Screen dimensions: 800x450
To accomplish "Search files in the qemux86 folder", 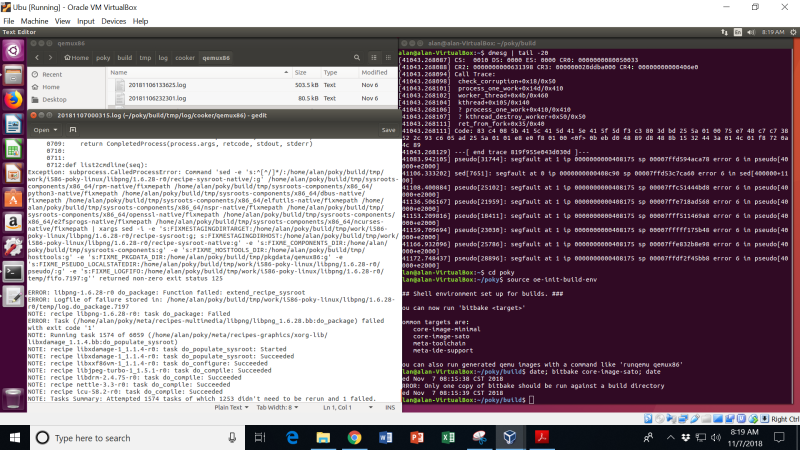I will (357, 58).
